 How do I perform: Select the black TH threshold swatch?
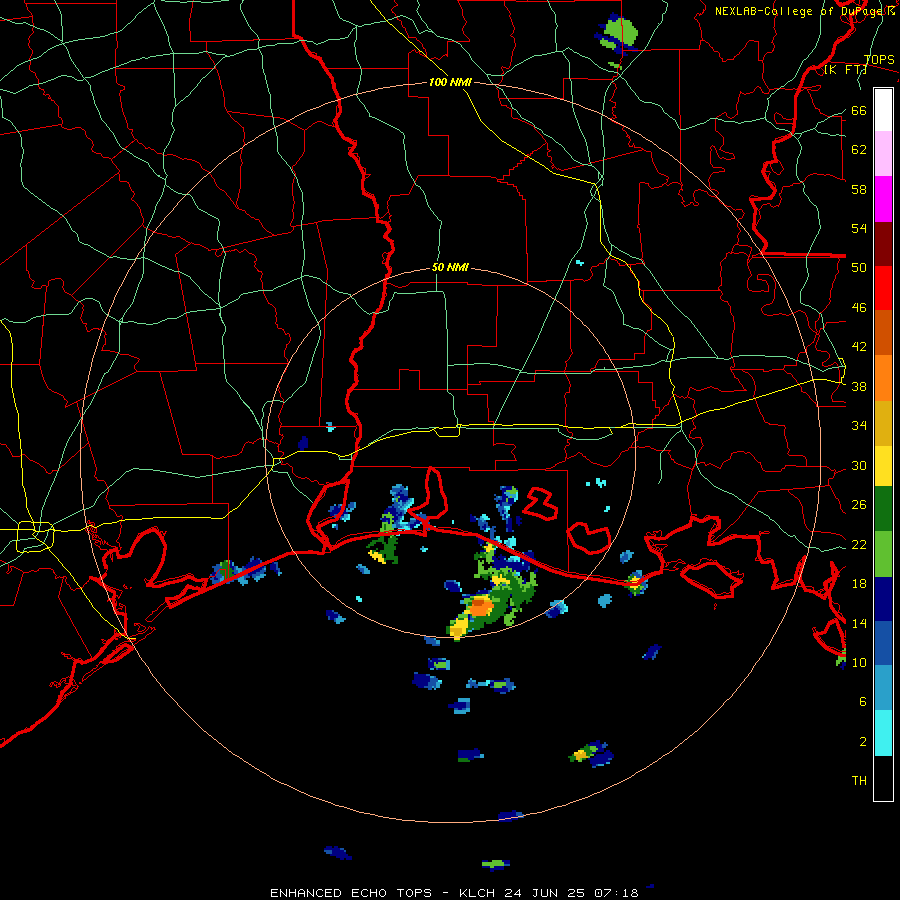[883, 778]
